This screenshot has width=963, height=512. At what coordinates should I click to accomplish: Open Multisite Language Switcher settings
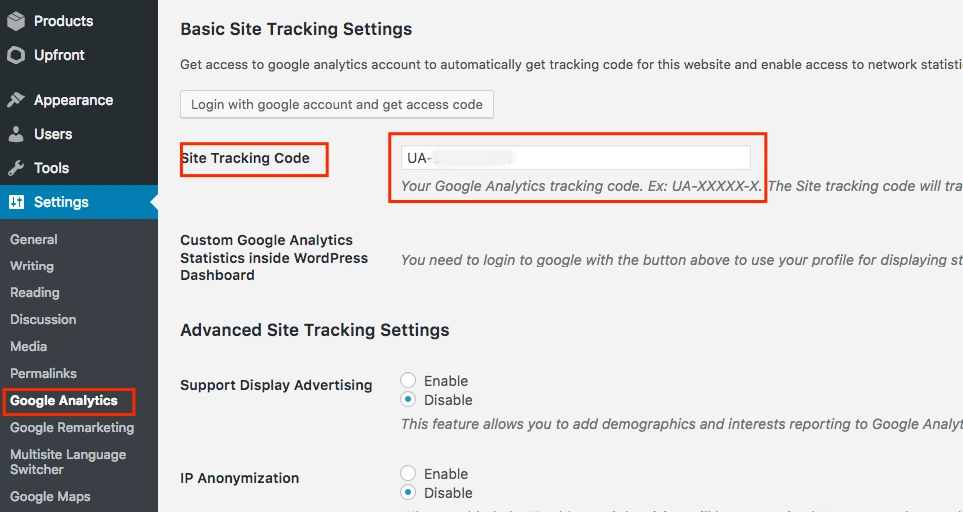68,462
